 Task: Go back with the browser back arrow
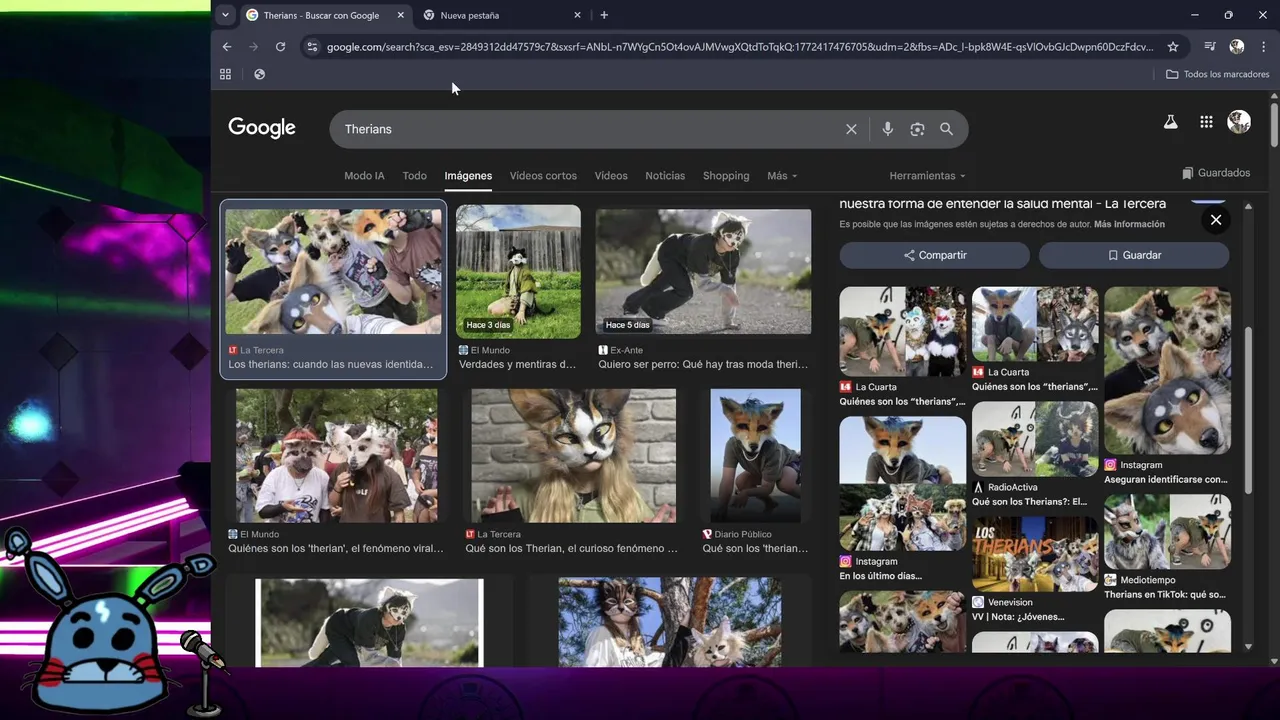pos(227,47)
